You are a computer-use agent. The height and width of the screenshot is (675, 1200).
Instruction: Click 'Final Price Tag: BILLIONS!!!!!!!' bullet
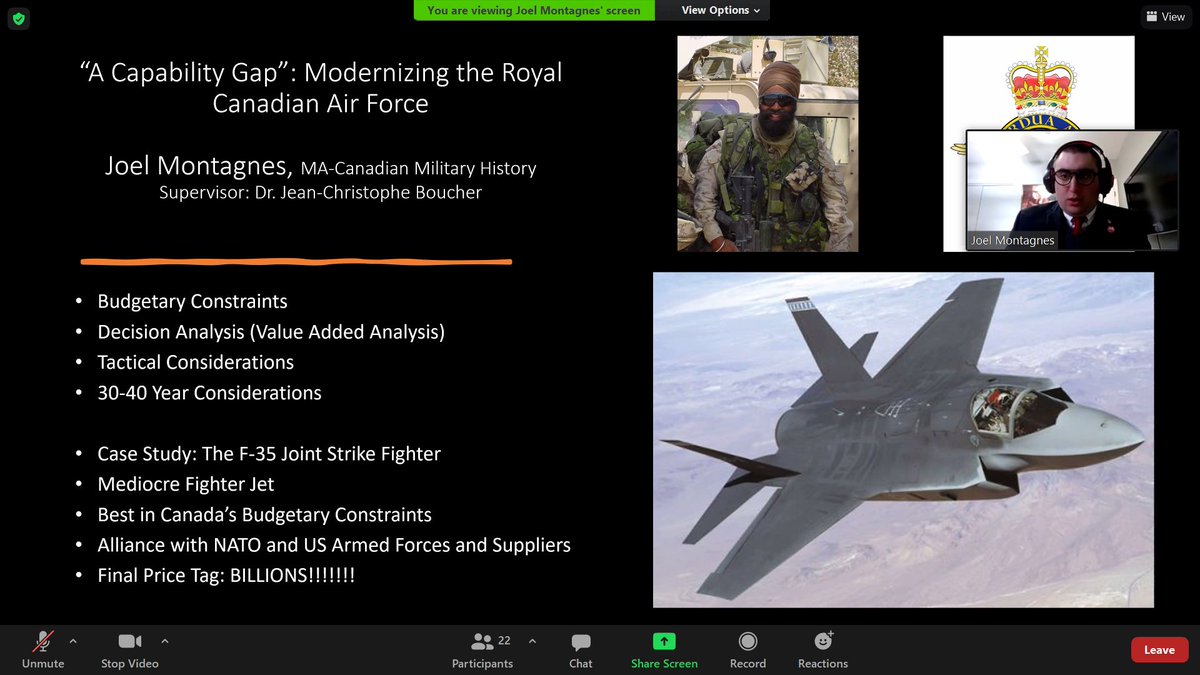226,576
